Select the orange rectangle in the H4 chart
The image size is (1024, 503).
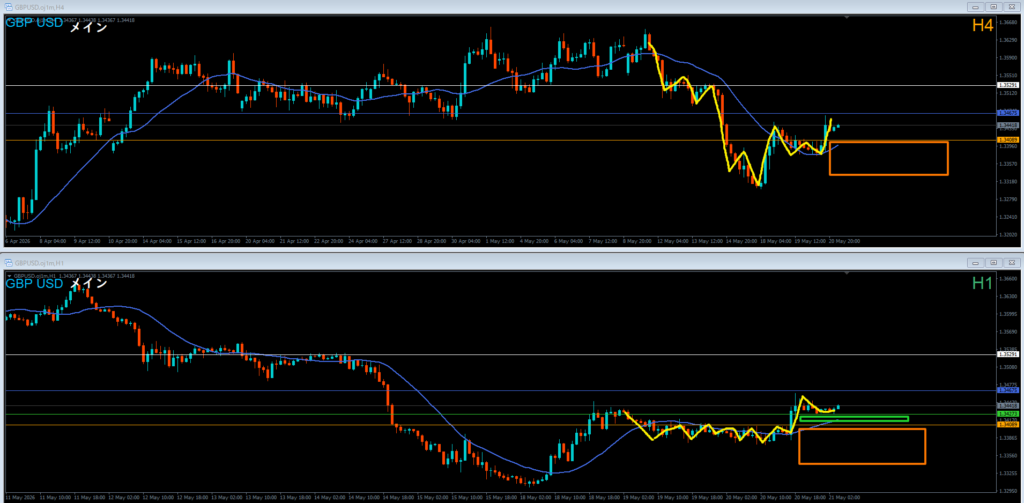coord(889,158)
